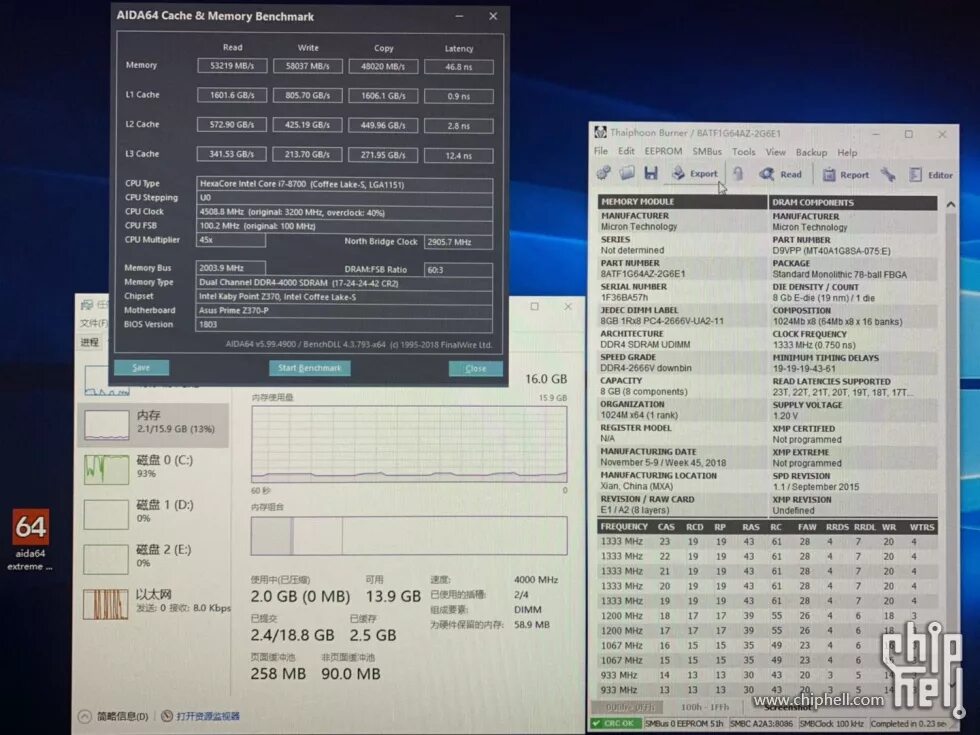Open the View menu in Thaiphoon Burner
This screenshot has height=735, width=980.
(x=776, y=152)
